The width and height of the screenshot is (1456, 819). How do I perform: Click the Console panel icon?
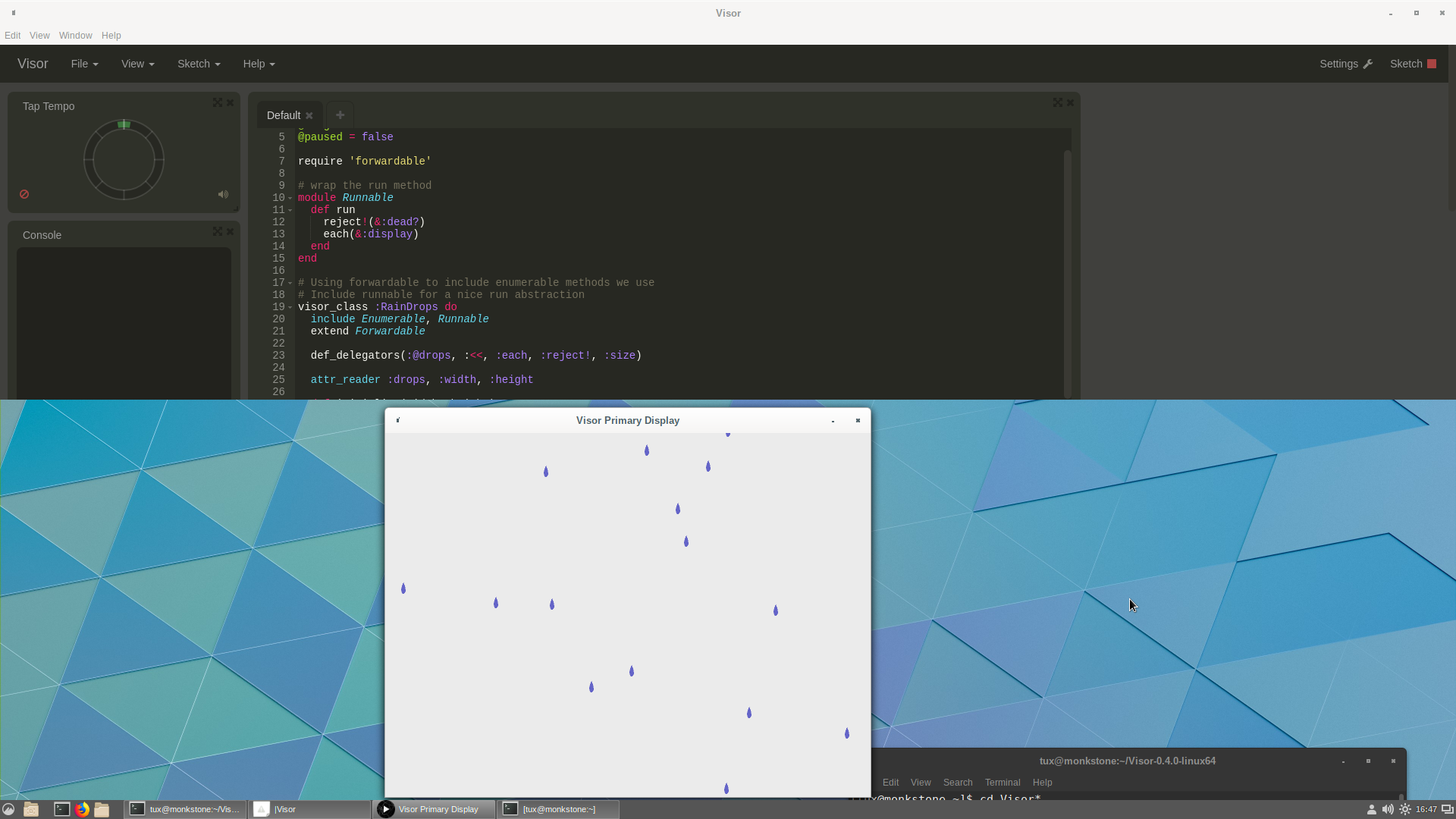click(217, 231)
